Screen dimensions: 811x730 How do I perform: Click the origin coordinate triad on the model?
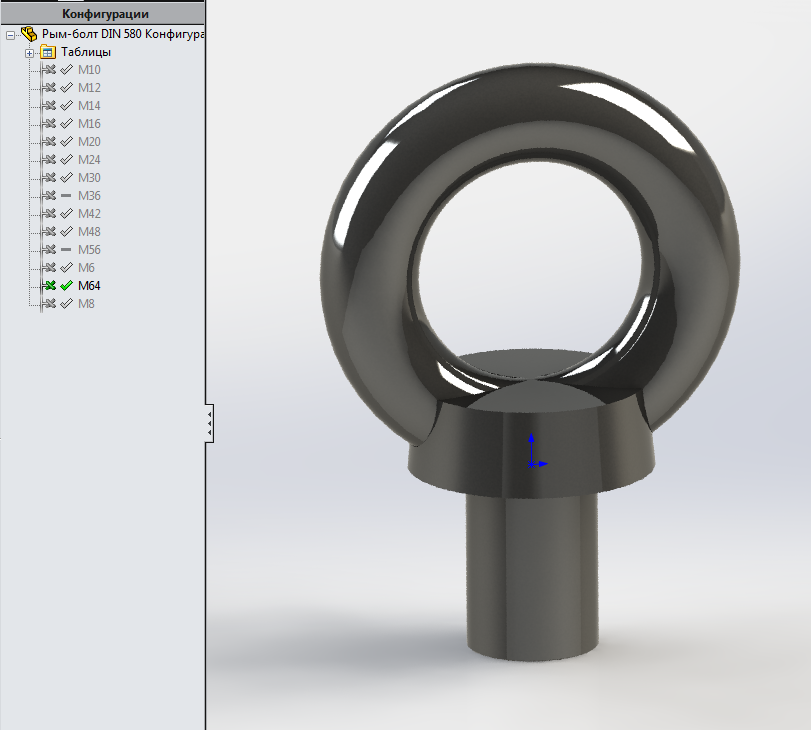[x=534, y=453]
